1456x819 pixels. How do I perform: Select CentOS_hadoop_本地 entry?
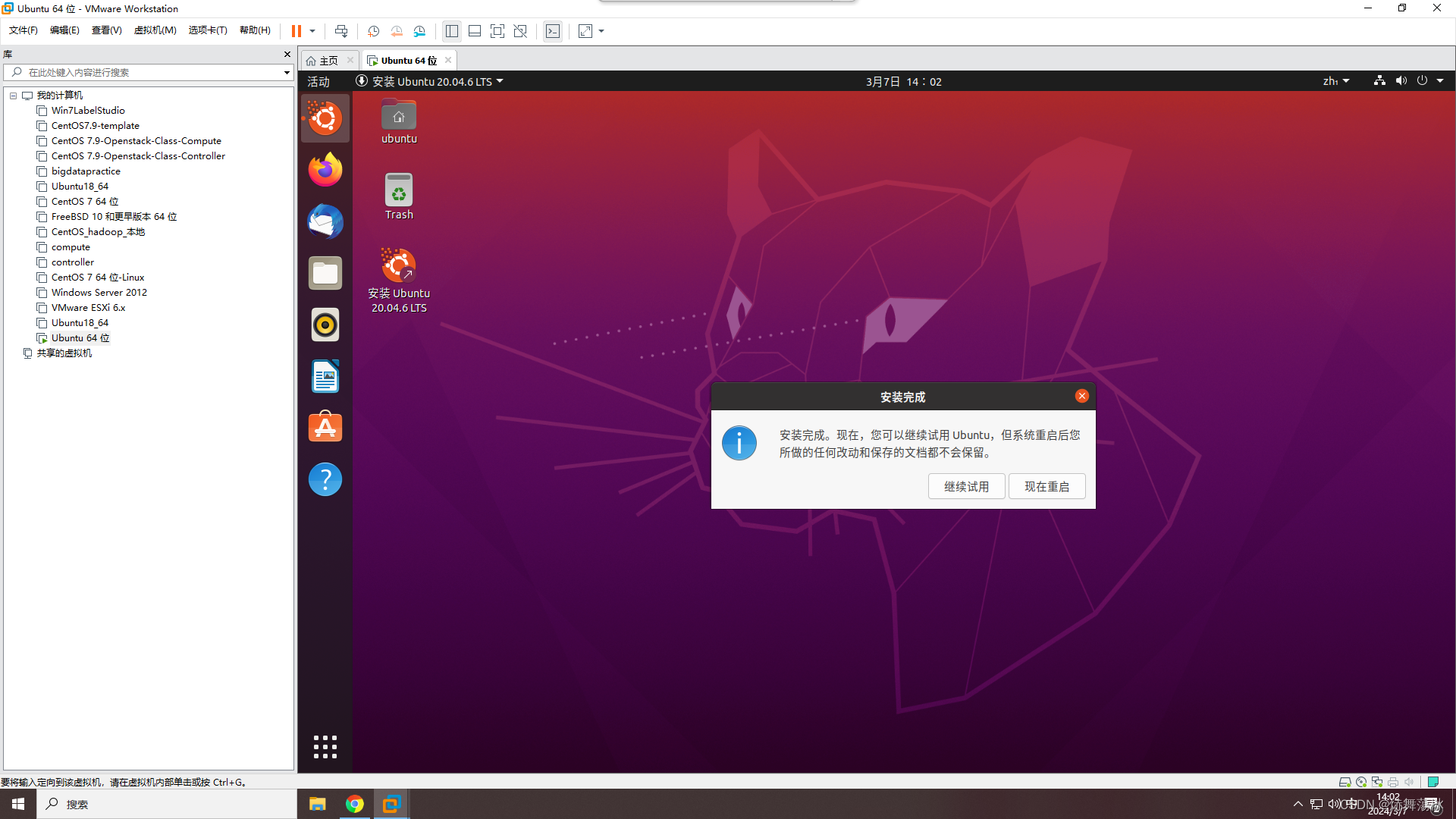[98, 232]
